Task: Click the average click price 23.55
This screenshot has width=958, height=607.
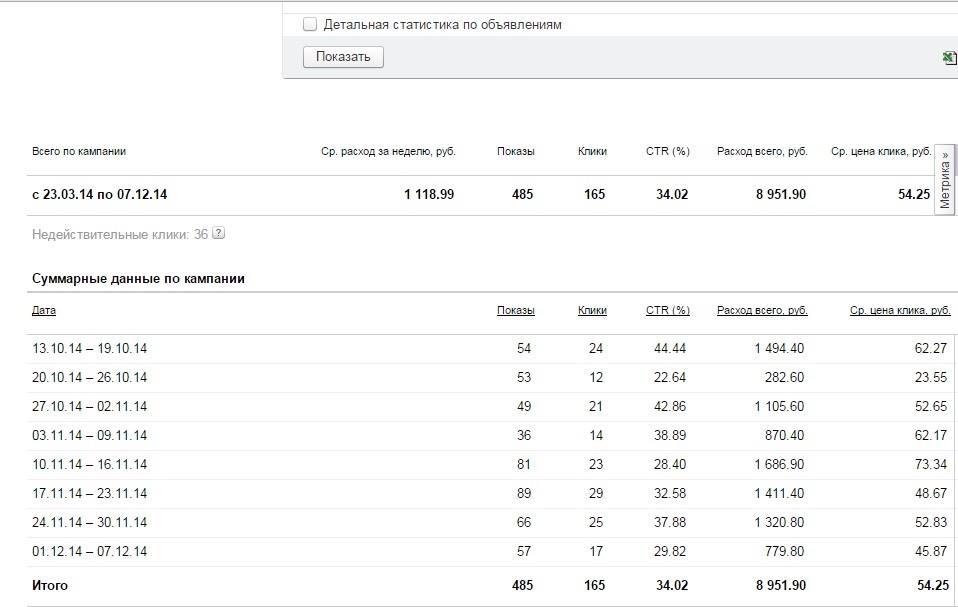Action: point(931,377)
